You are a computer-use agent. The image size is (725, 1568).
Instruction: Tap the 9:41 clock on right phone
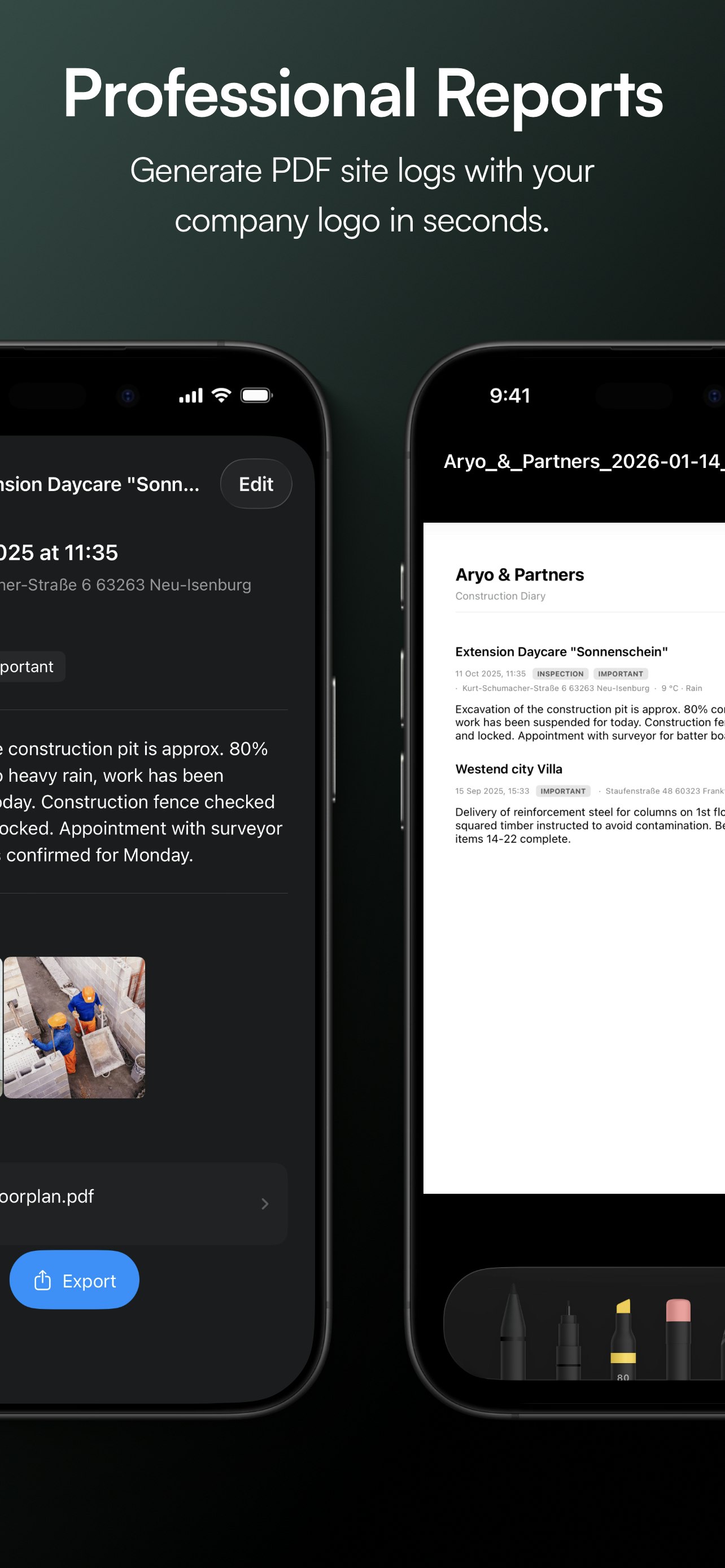tap(510, 396)
